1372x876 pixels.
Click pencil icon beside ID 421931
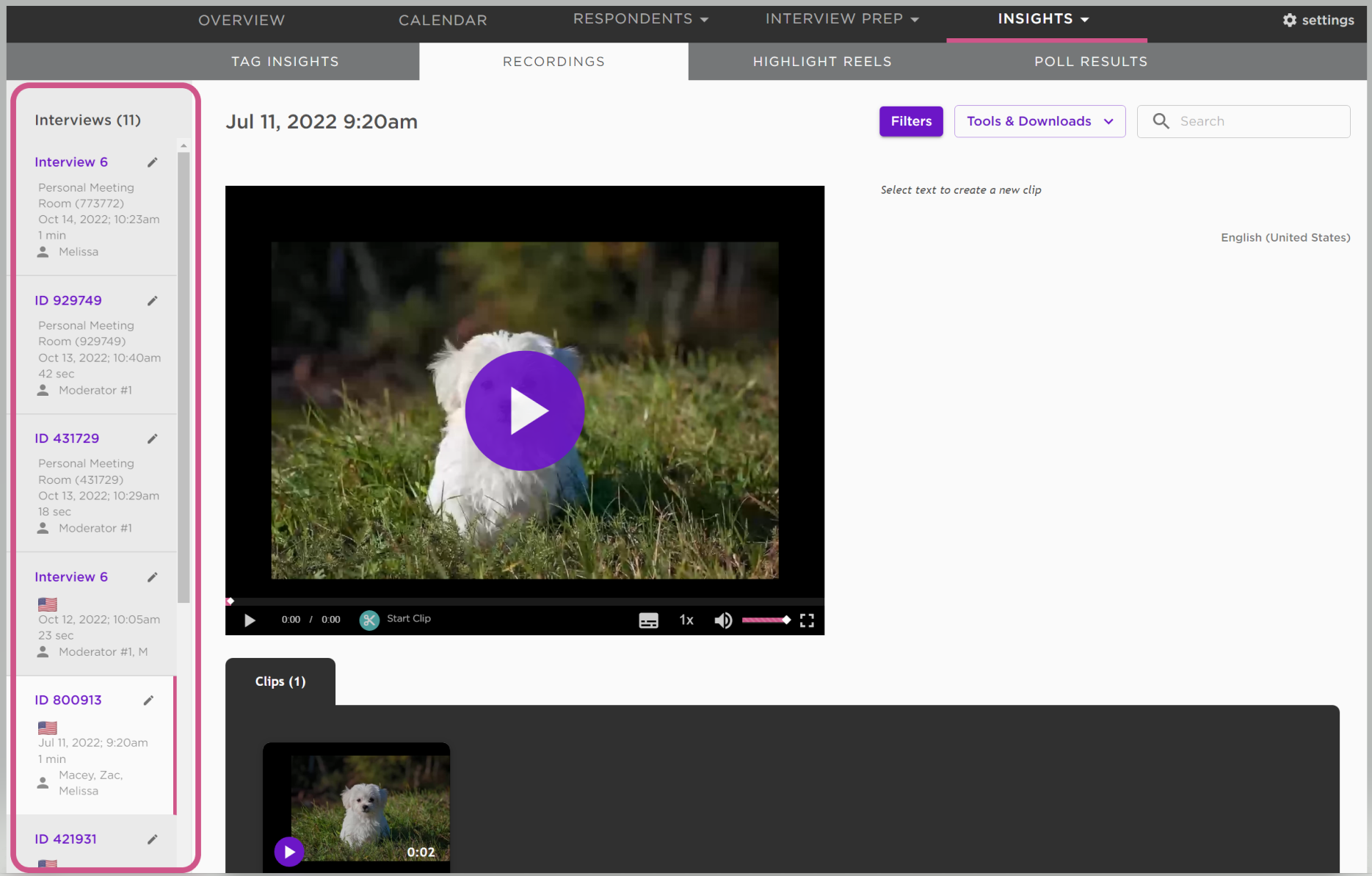pos(153,839)
